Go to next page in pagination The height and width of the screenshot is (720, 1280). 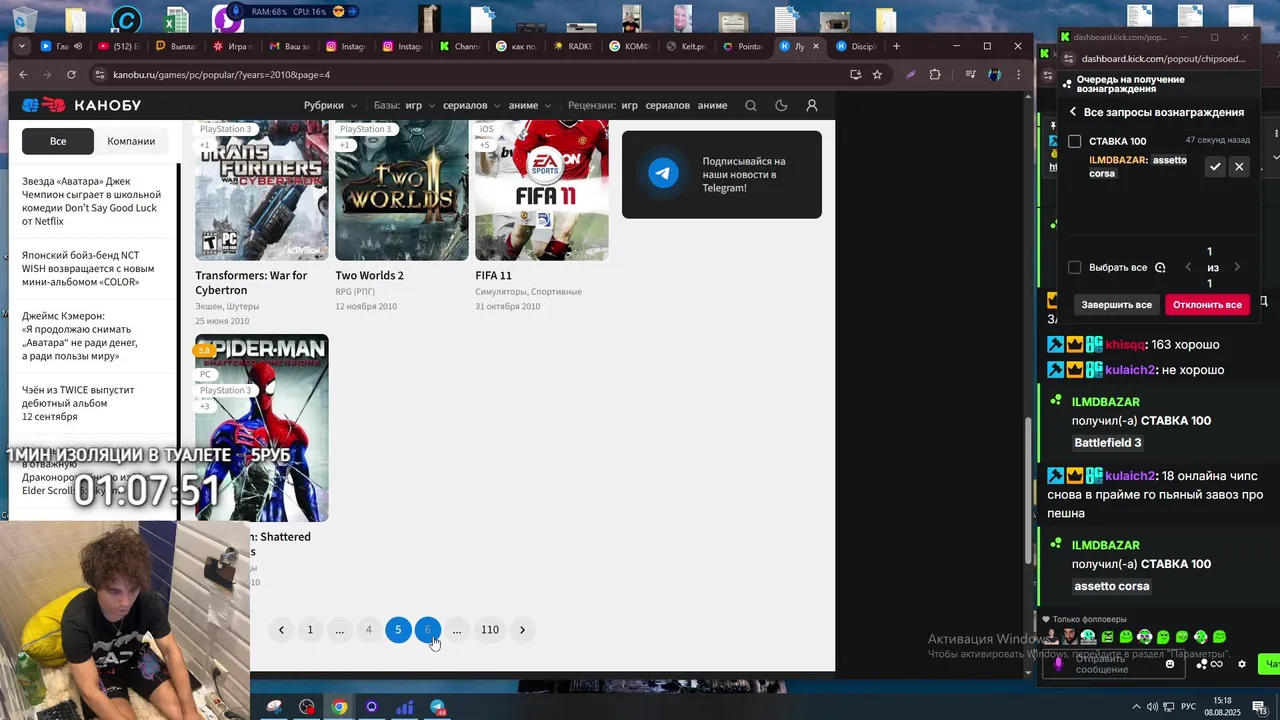(x=522, y=630)
